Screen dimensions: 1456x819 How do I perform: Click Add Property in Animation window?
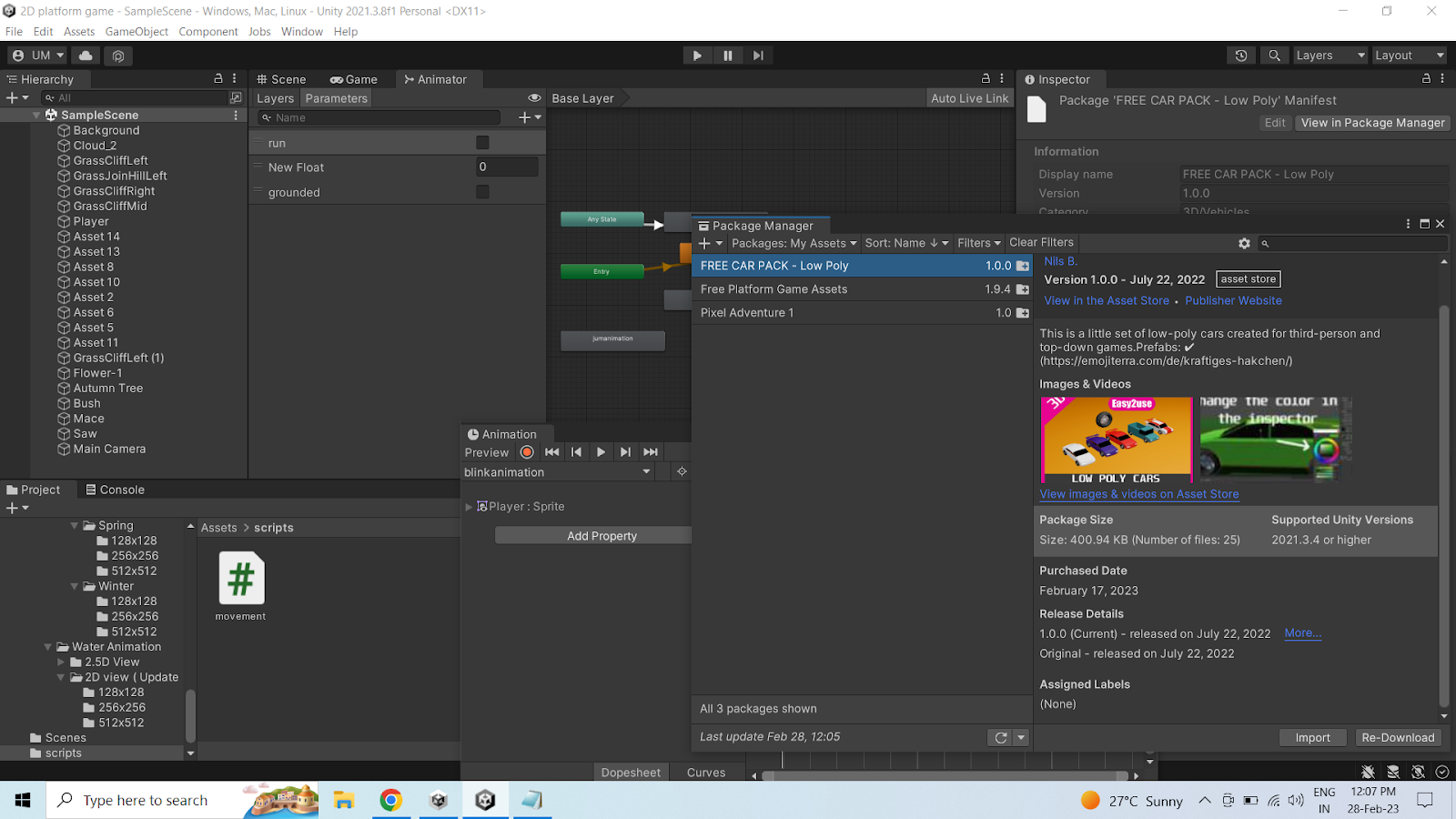tap(602, 536)
